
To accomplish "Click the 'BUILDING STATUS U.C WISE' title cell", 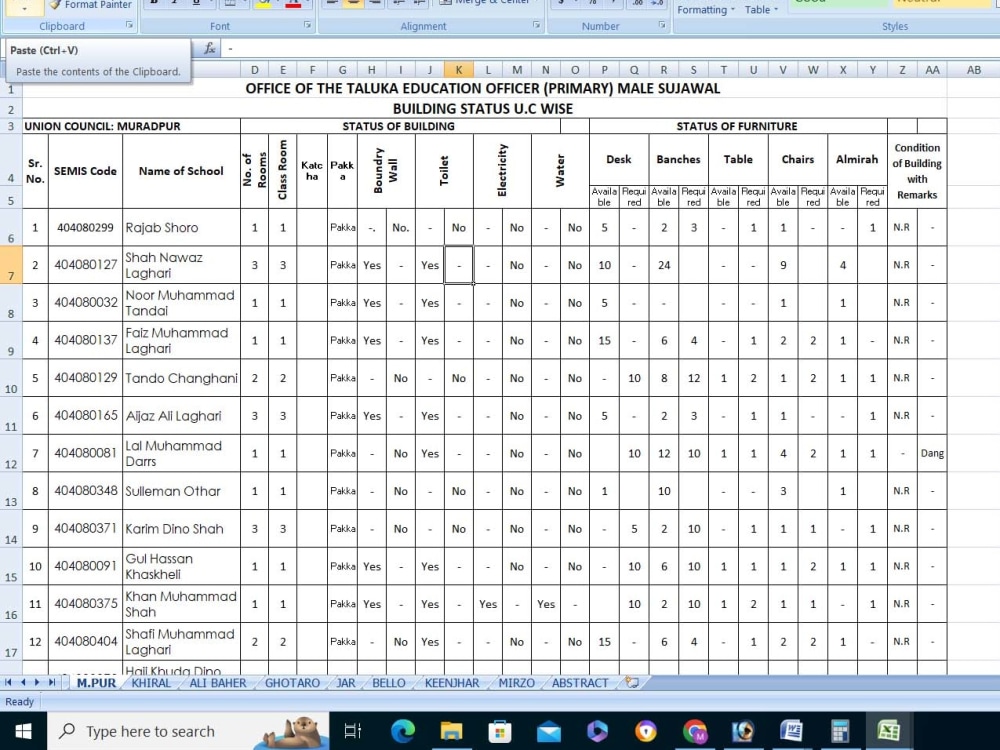I will (x=483, y=108).
